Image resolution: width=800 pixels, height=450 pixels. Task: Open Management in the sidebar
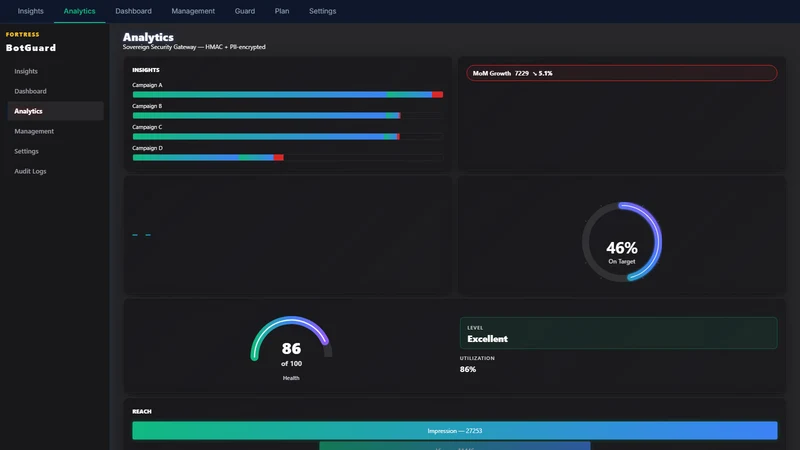click(x=56, y=131)
